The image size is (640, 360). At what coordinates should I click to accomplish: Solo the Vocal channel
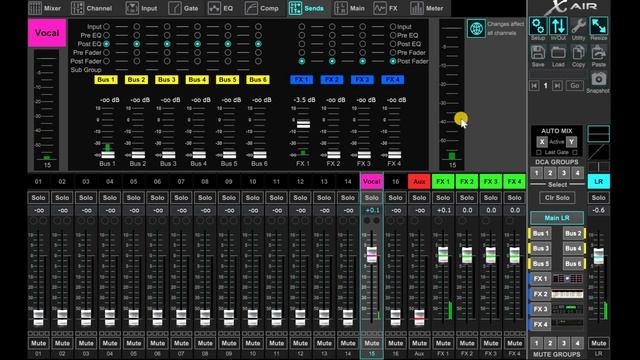tap(371, 198)
